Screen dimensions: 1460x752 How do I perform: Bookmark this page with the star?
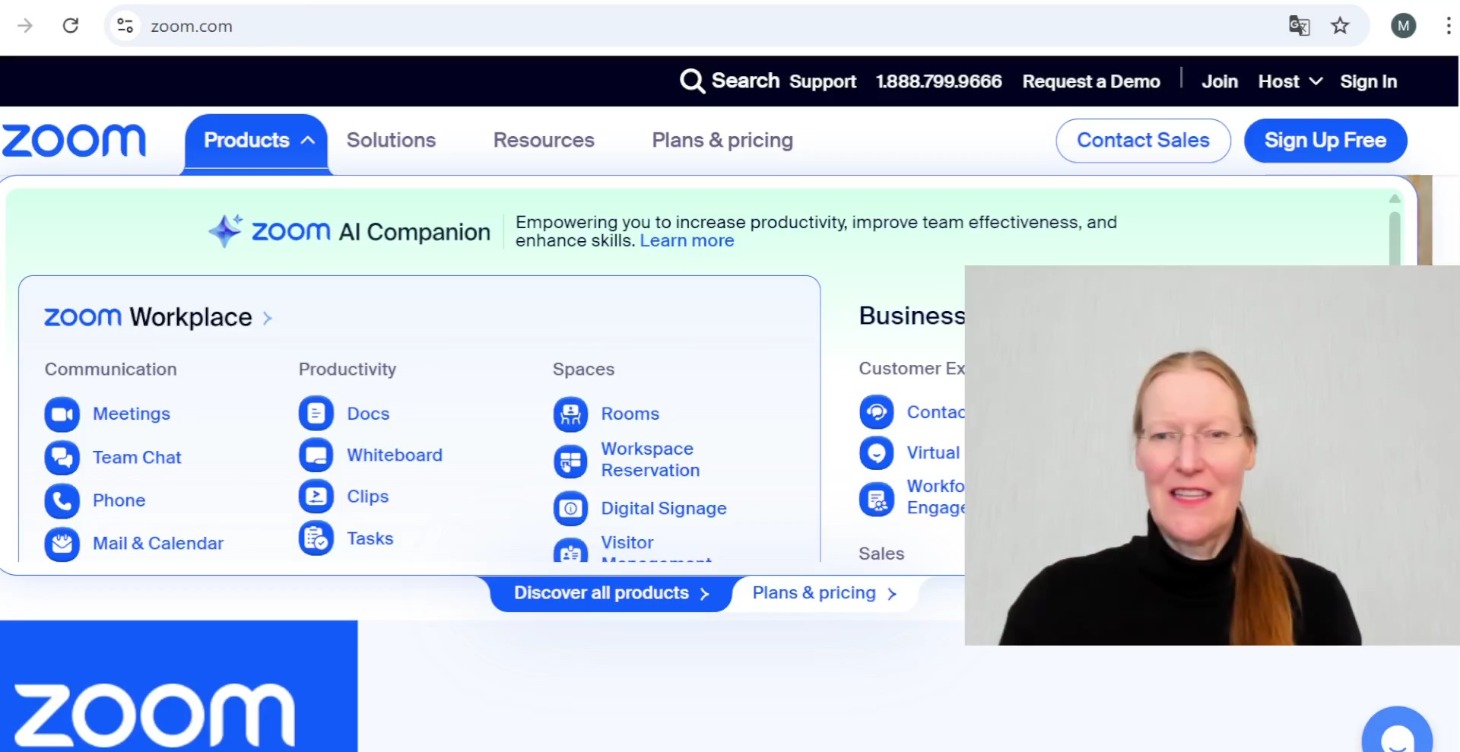click(x=1340, y=26)
